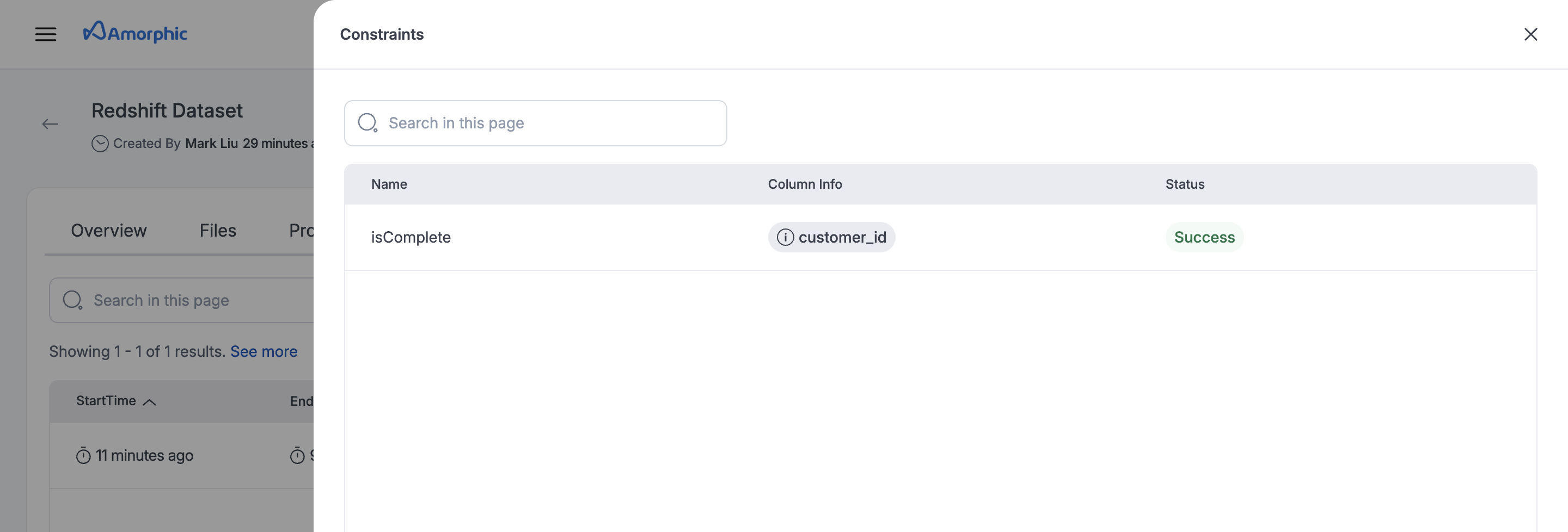
Task: Expand the Column Info header
Action: 805,184
